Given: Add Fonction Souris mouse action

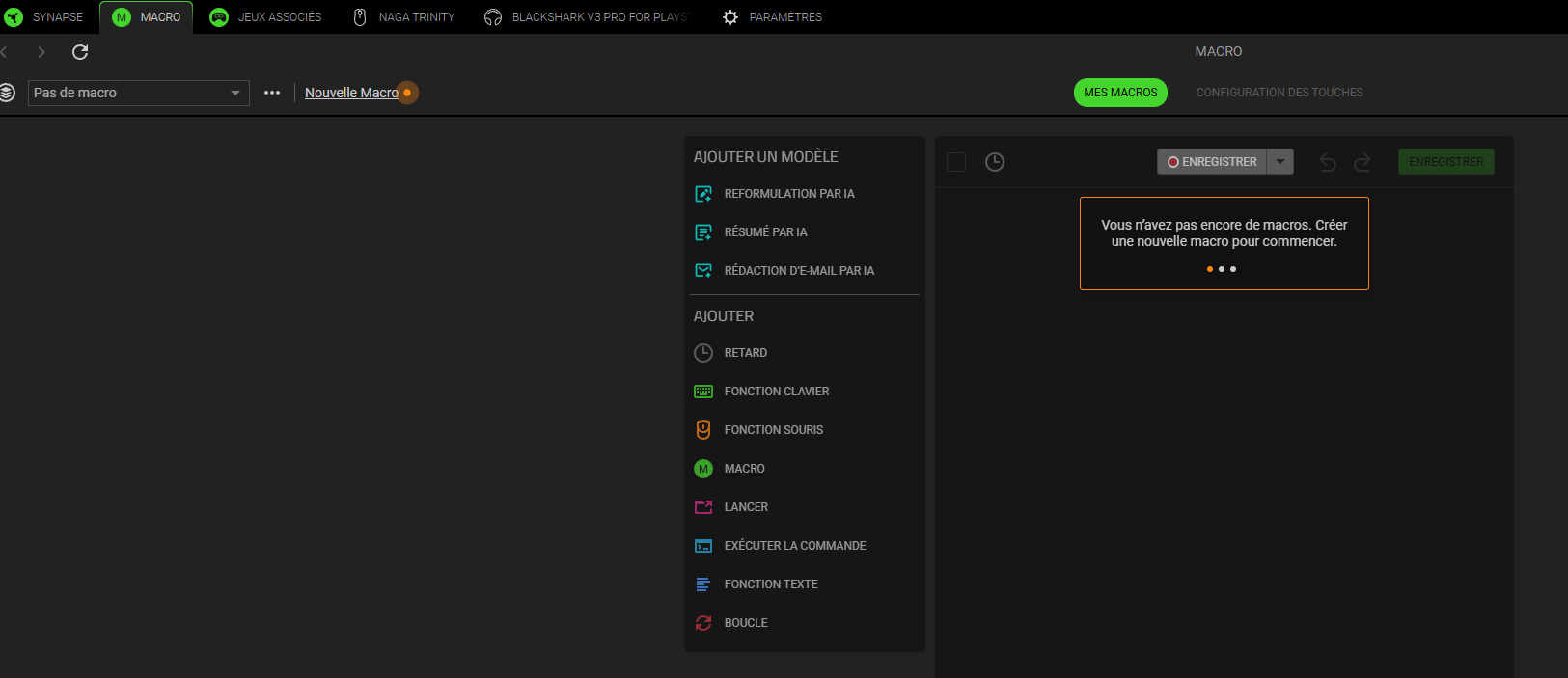Looking at the screenshot, I should pos(758,430).
